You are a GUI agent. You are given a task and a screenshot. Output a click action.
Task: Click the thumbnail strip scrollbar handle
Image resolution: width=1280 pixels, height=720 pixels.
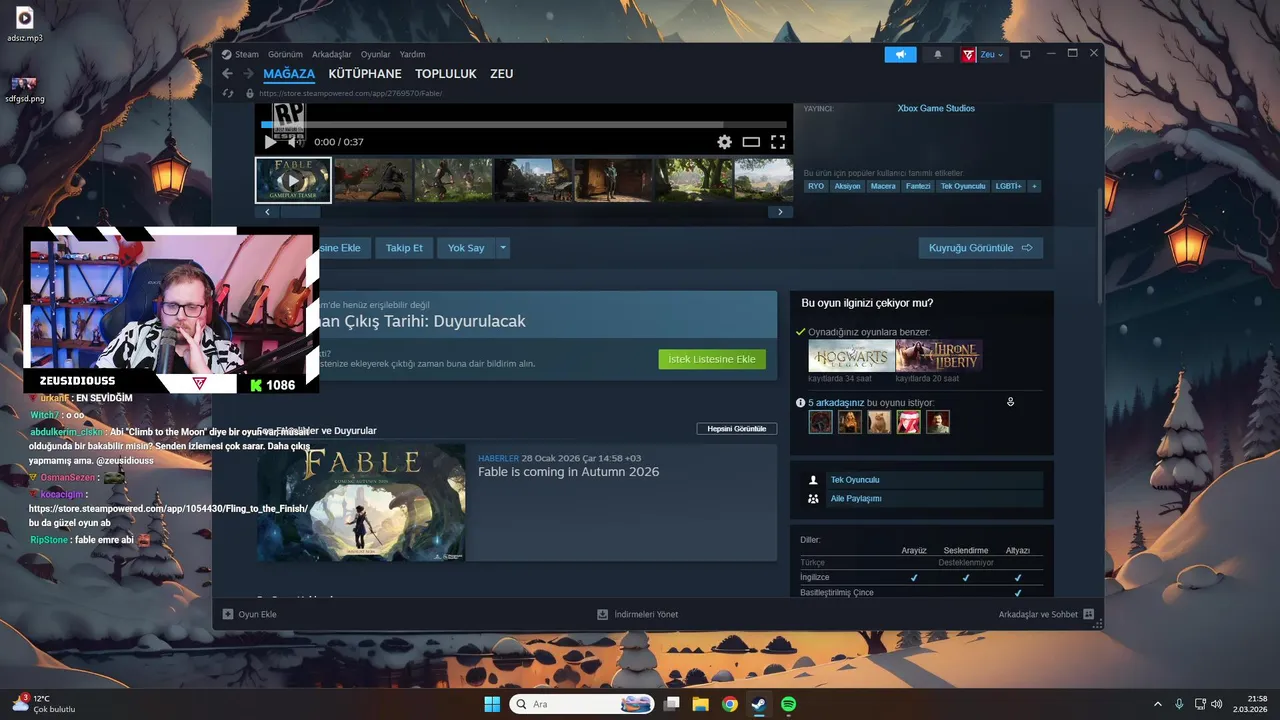coord(300,212)
